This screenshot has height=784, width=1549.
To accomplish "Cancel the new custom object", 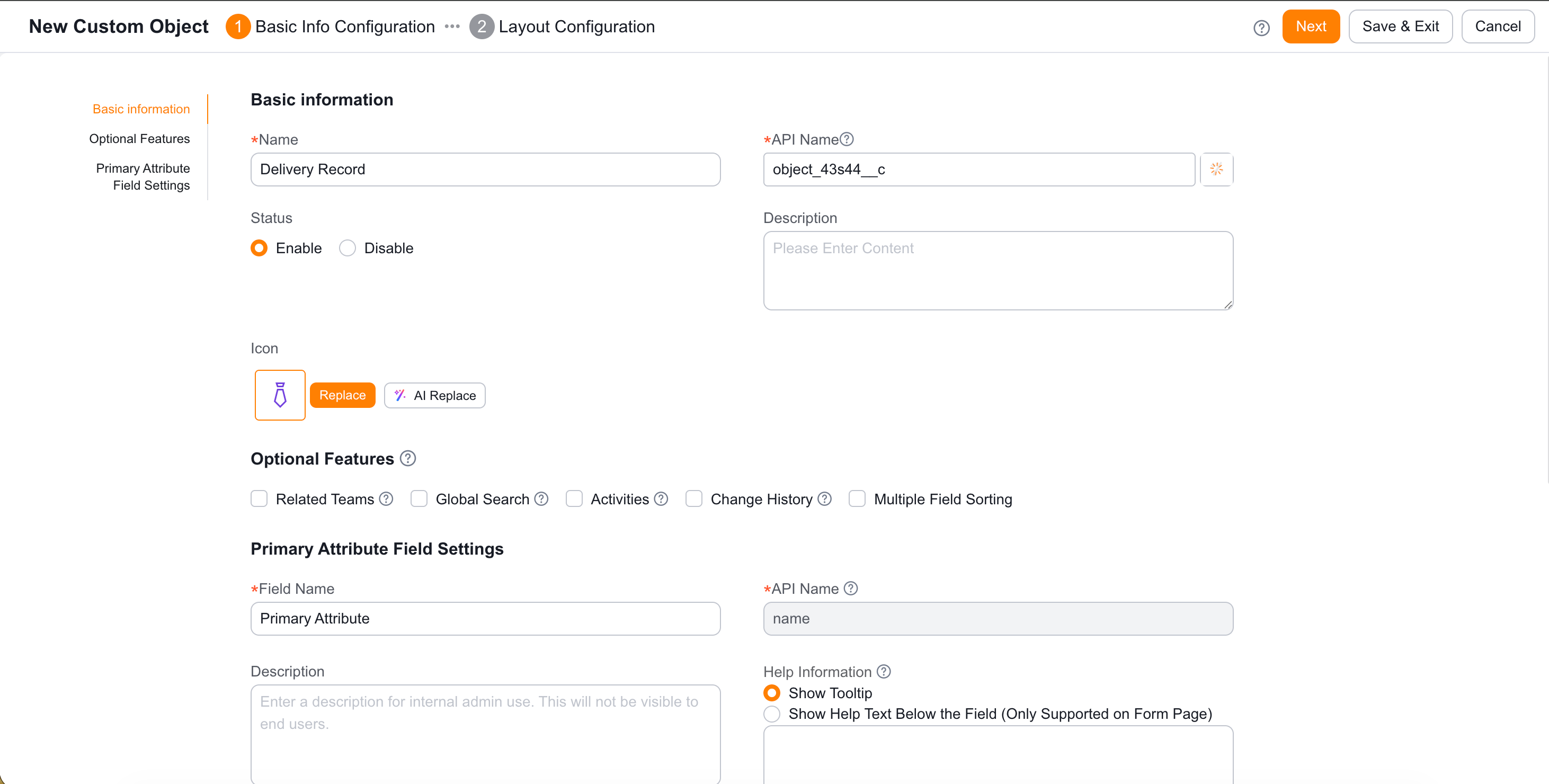I will coord(1498,26).
